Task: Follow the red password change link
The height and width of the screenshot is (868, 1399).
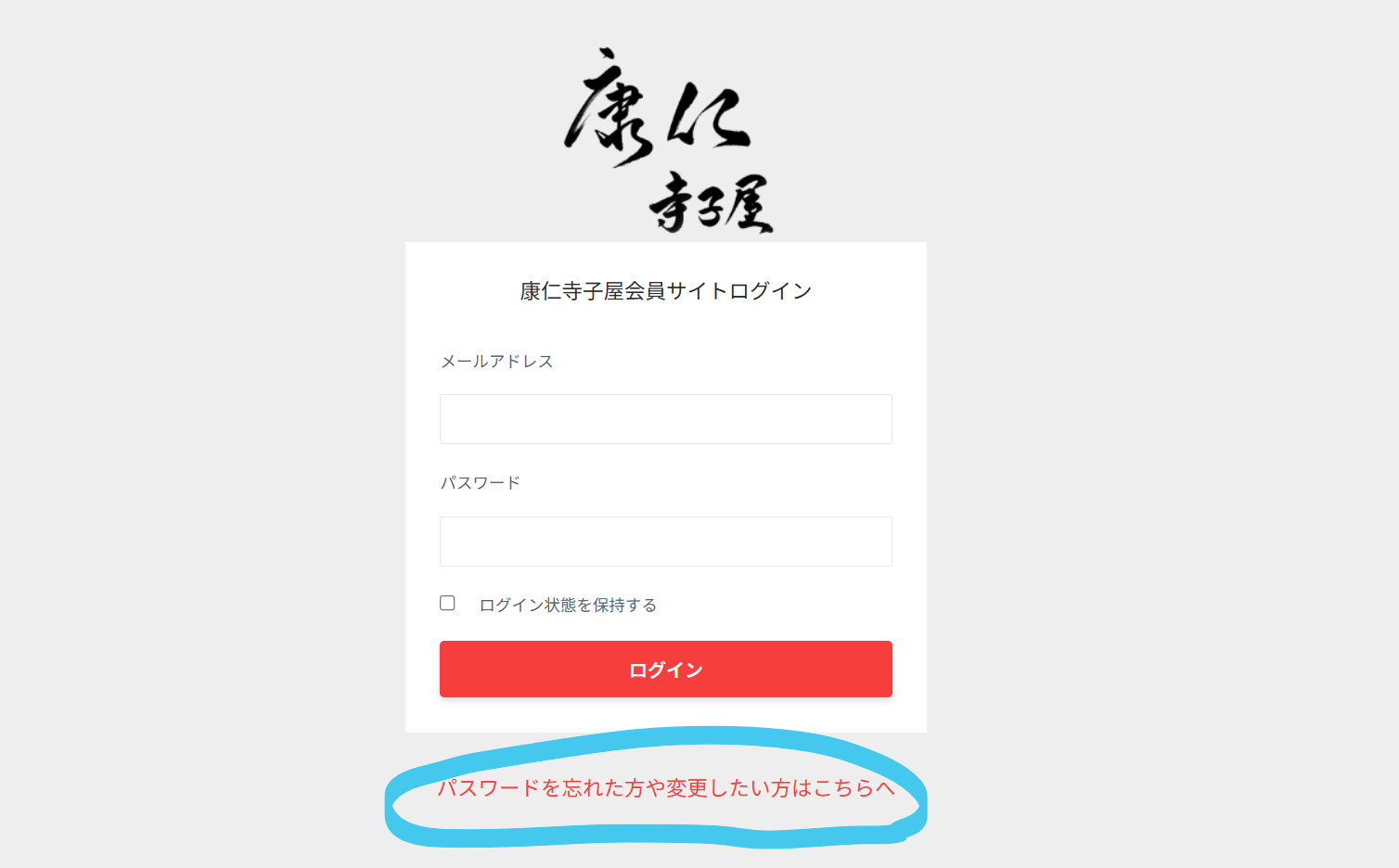Action: coord(666,788)
